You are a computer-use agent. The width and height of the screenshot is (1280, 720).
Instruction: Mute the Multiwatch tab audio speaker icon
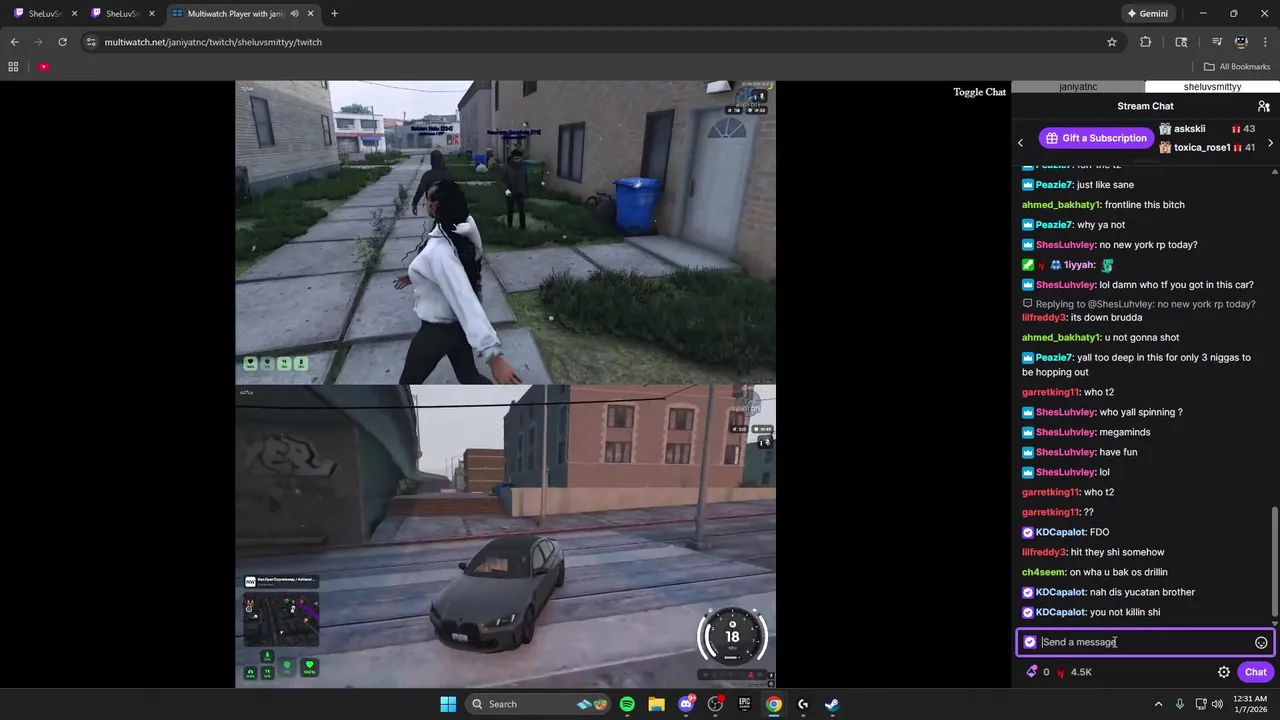pos(294,13)
